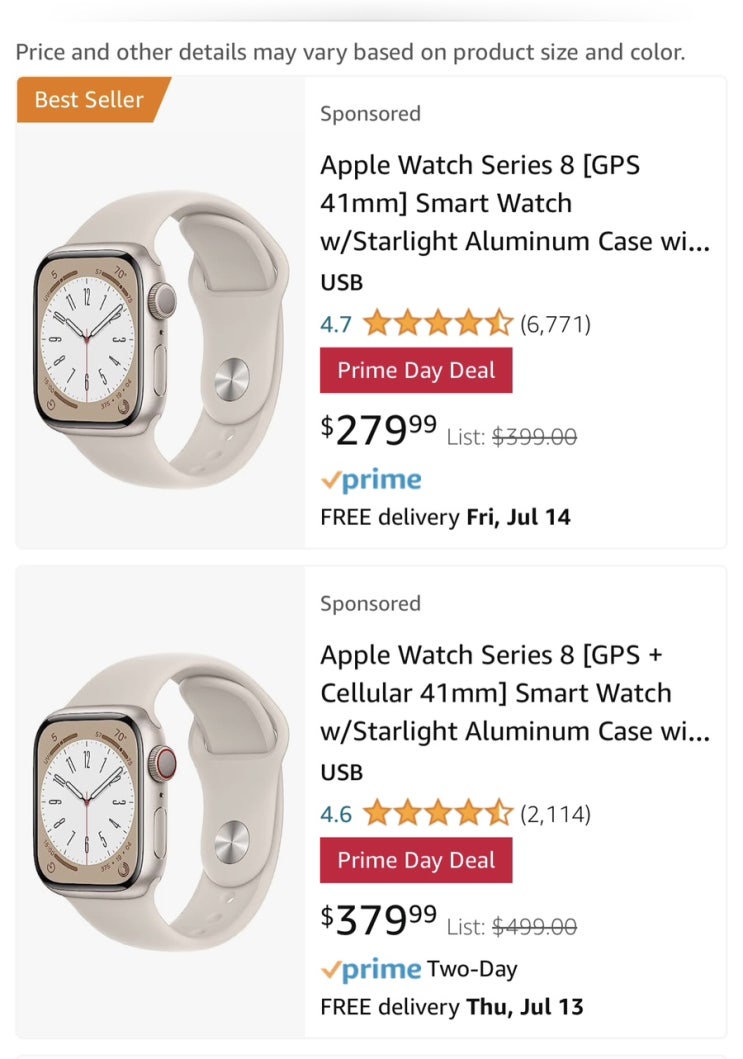Click the 4.7 star rating icons
This screenshot has width=743, height=1059.
tap(438, 324)
